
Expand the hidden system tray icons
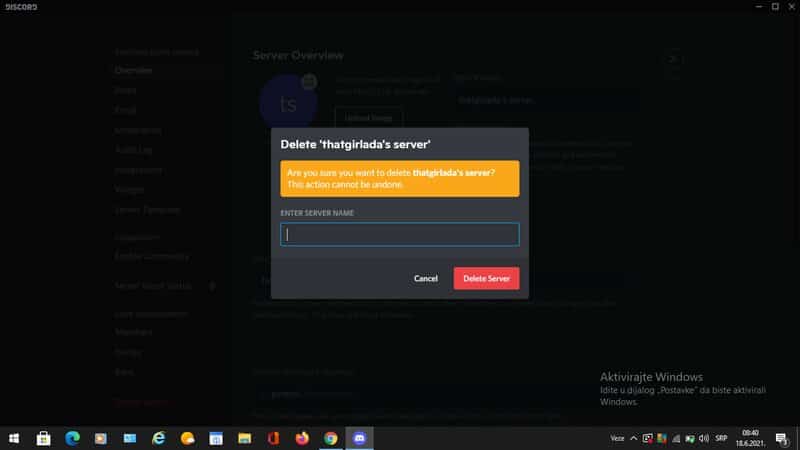(x=634, y=438)
